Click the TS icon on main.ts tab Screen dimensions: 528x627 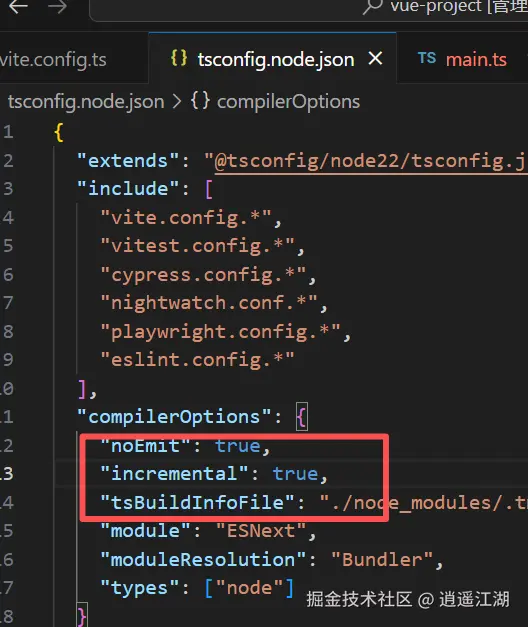tap(427, 58)
